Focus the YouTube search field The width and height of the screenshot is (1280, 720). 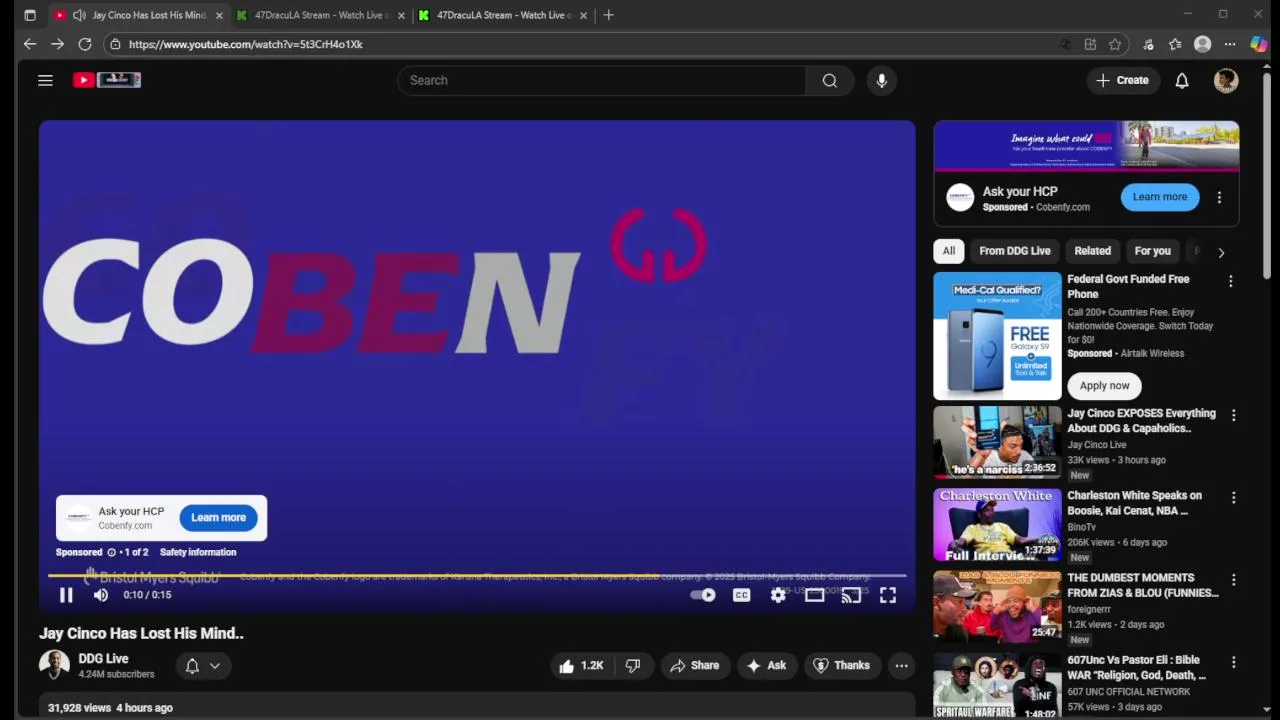click(601, 80)
